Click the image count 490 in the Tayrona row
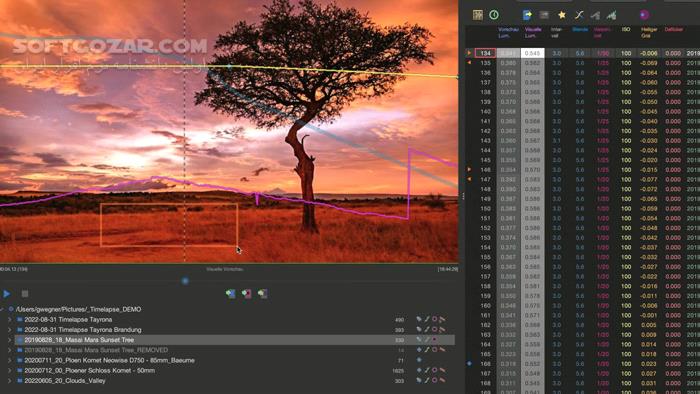 pos(399,319)
